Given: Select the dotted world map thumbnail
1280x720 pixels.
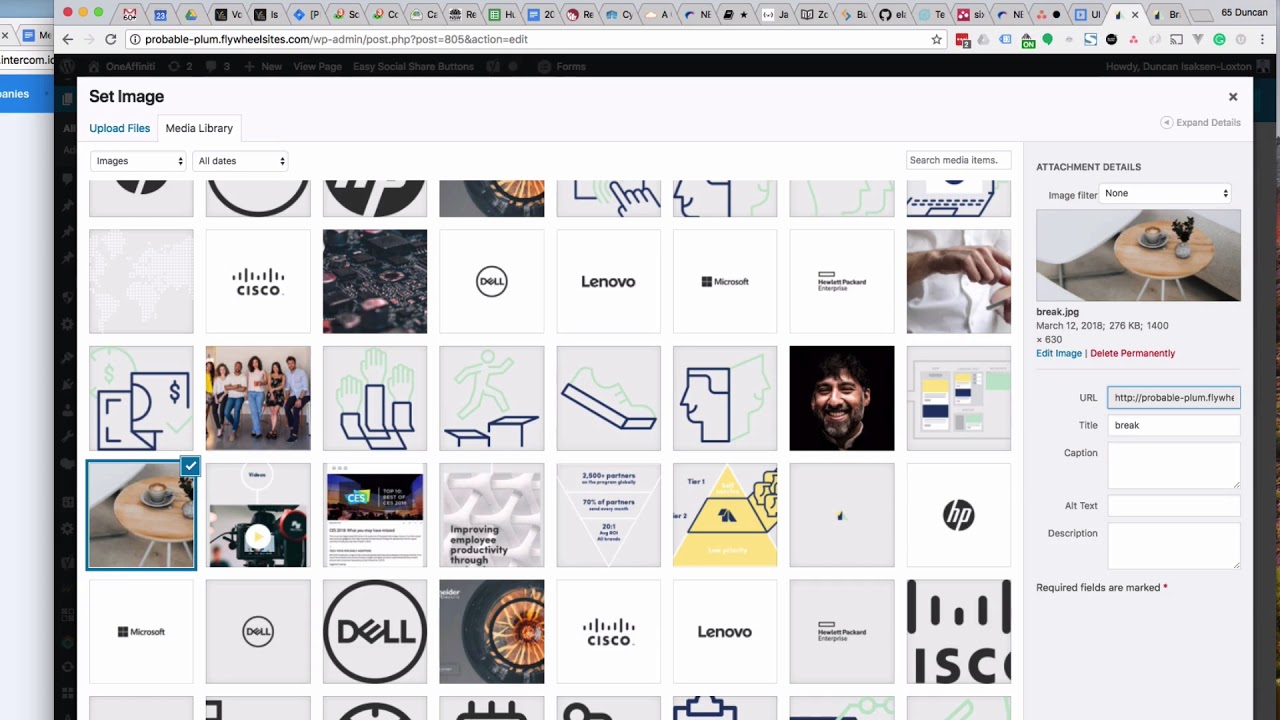Looking at the screenshot, I should pos(141,281).
